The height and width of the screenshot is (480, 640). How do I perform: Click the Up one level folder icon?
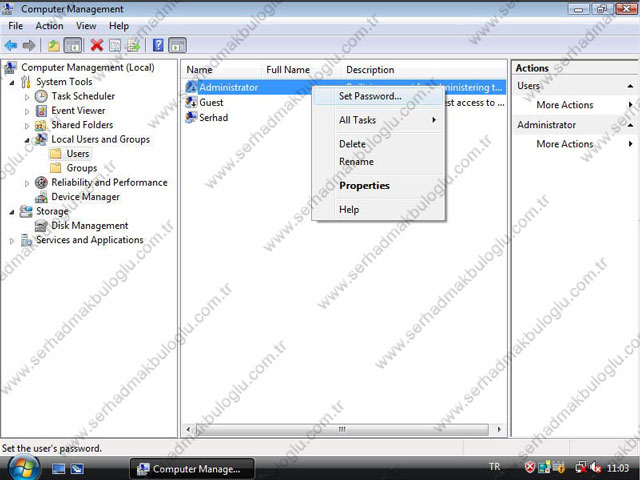point(53,45)
